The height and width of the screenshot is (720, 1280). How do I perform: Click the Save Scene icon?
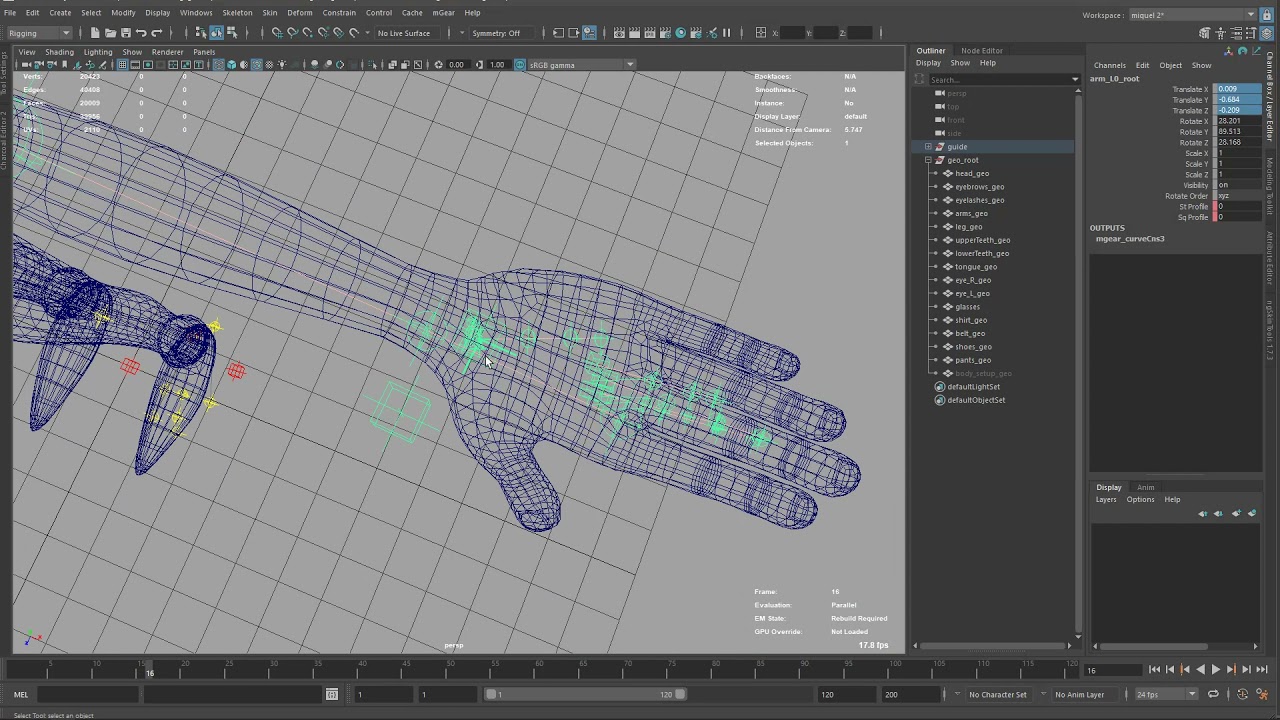[x=125, y=33]
